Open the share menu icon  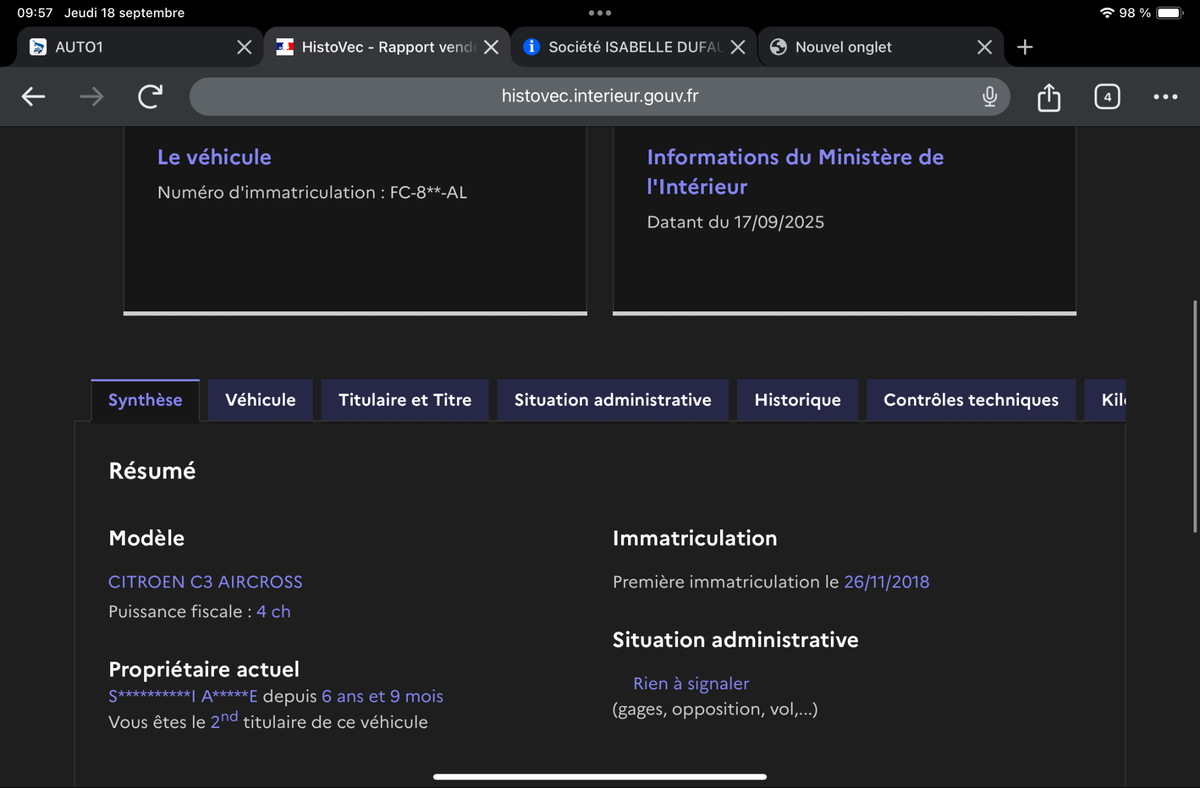pos(1048,97)
